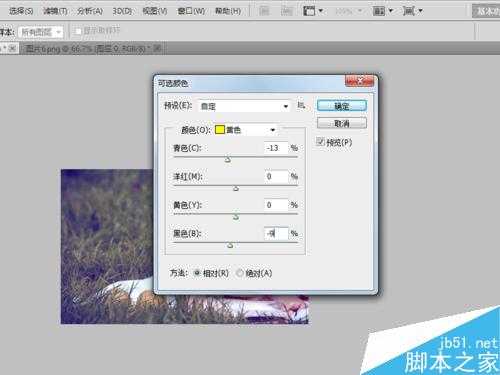Open the 3D(D) menu
This screenshot has height=375, width=500.
coord(122,11)
